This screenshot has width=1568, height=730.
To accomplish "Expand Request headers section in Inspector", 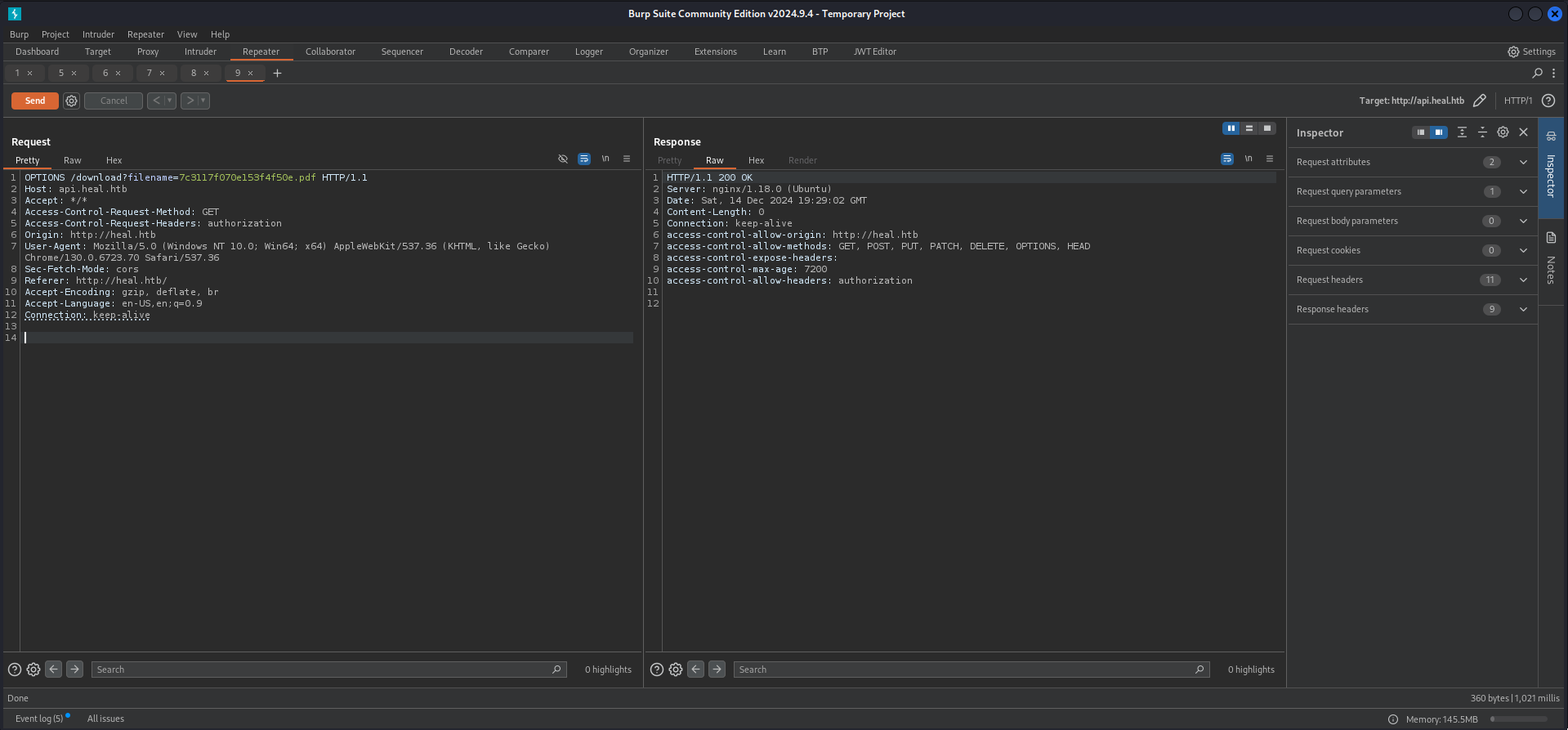I will (1523, 280).
